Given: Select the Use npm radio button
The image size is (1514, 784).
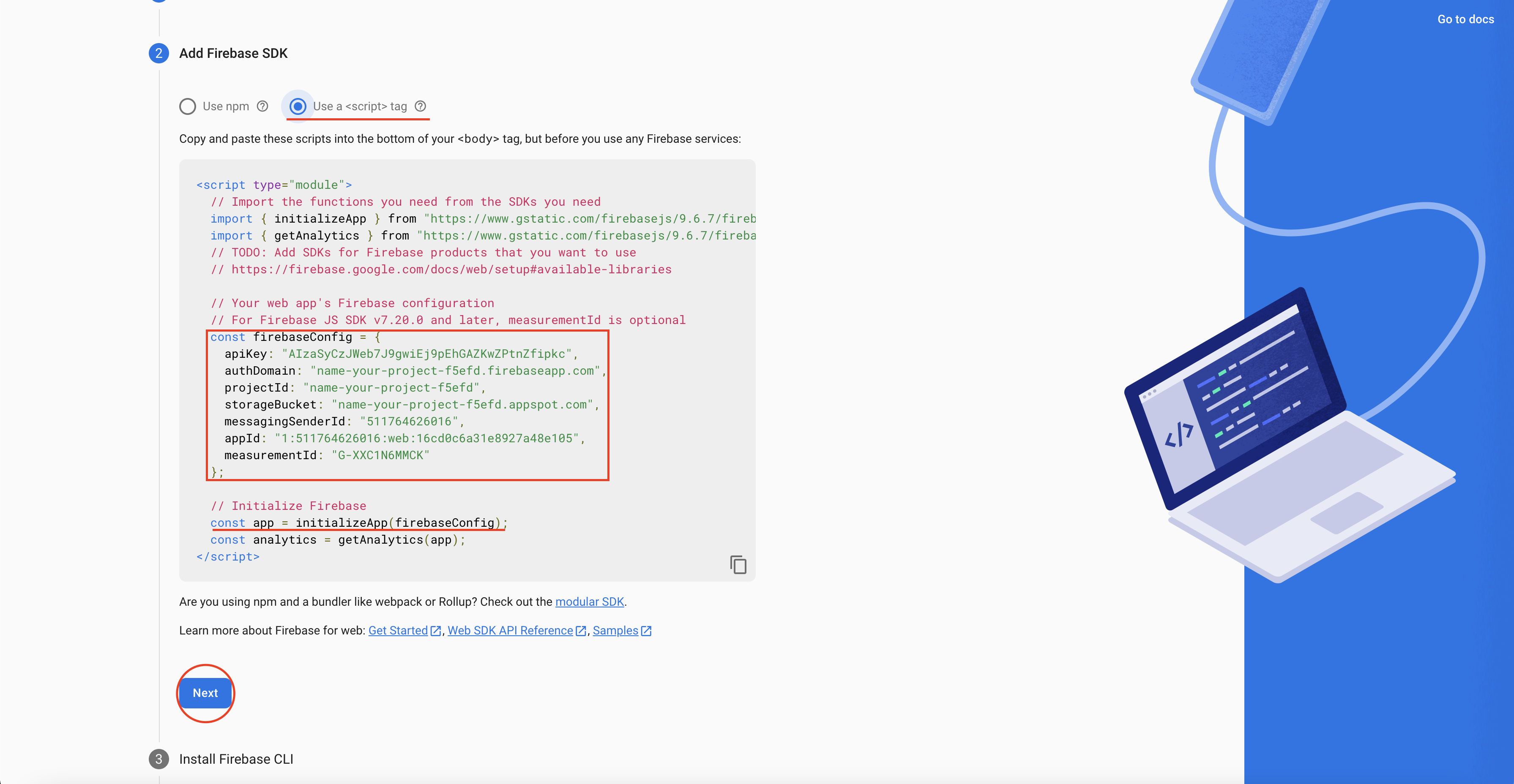Looking at the screenshot, I should [x=188, y=106].
